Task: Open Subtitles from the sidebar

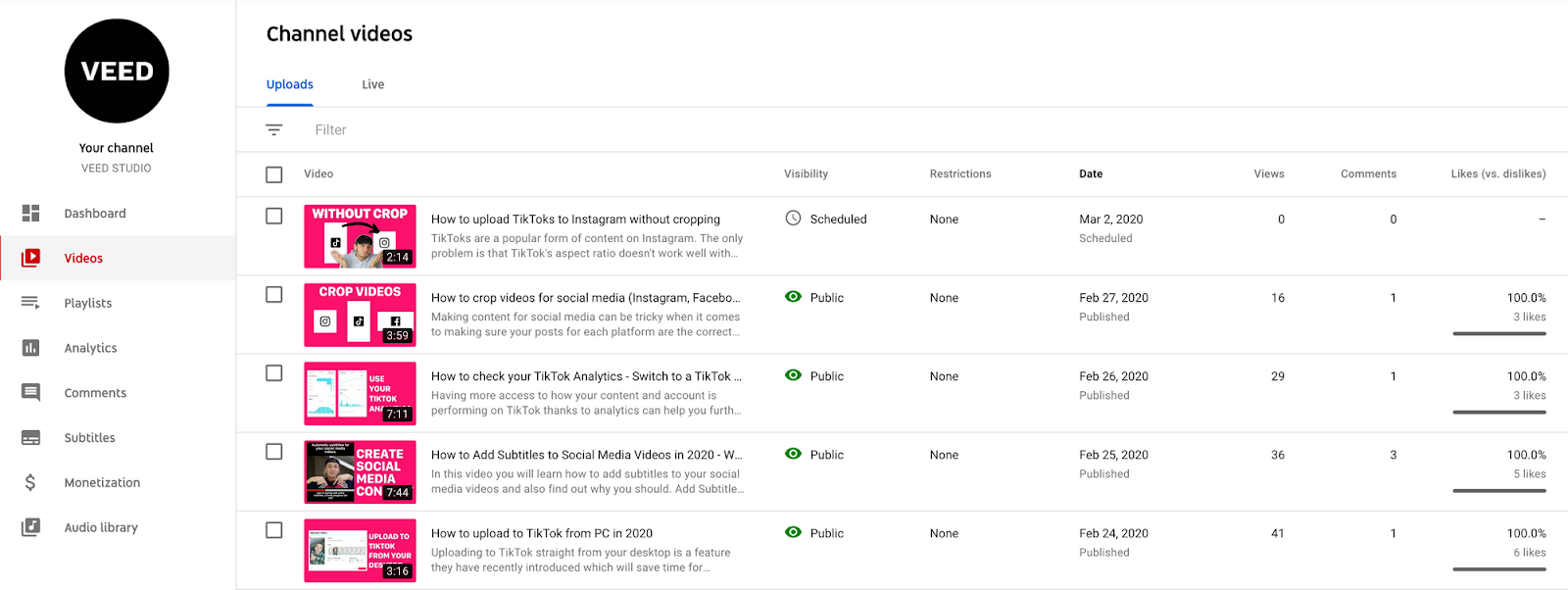Action: click(118, 437)
